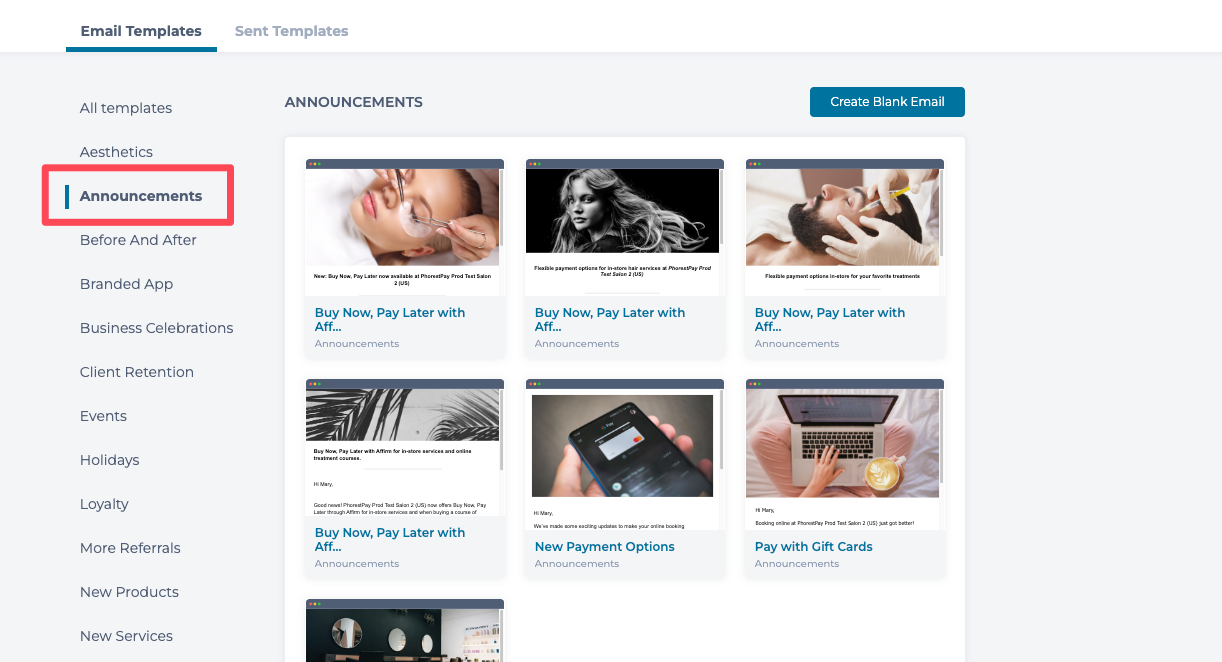This screenshot has width=1222, height=662.
Task: Select Aesthetics in the sidebar
Action: pos(116,152)
